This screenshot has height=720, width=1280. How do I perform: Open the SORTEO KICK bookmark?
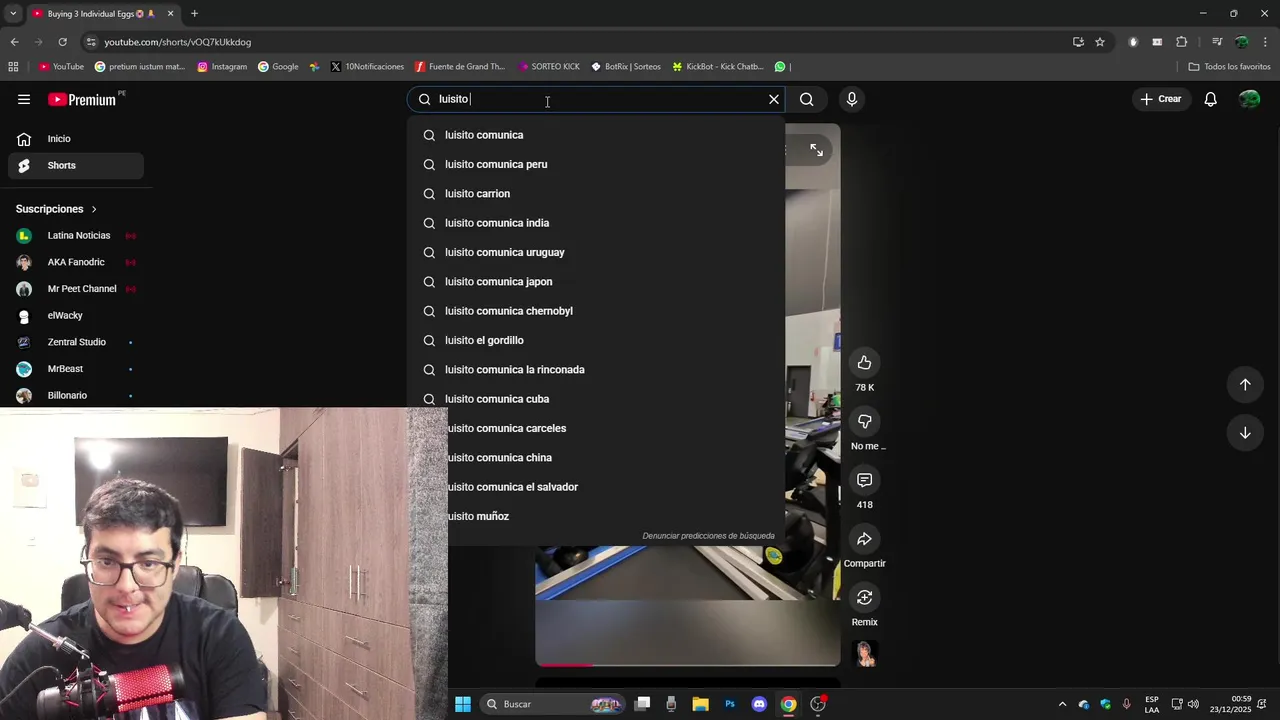[548, 67]
